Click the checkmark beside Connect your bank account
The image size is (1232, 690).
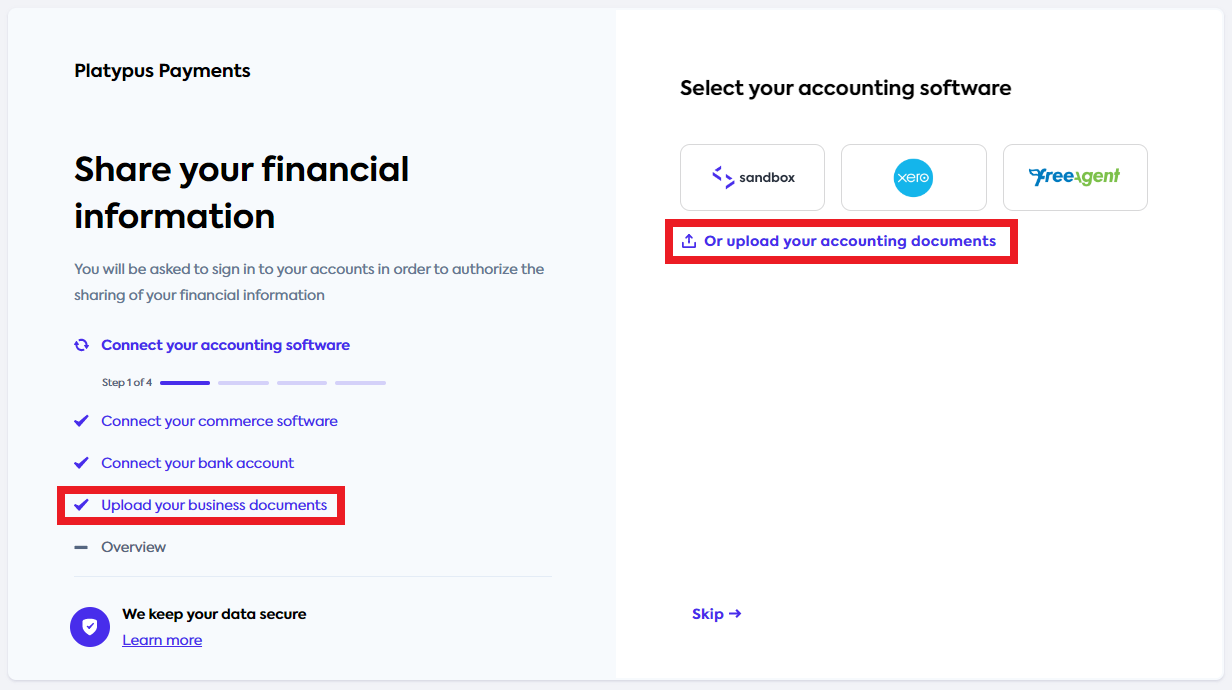tap(81, 462)
